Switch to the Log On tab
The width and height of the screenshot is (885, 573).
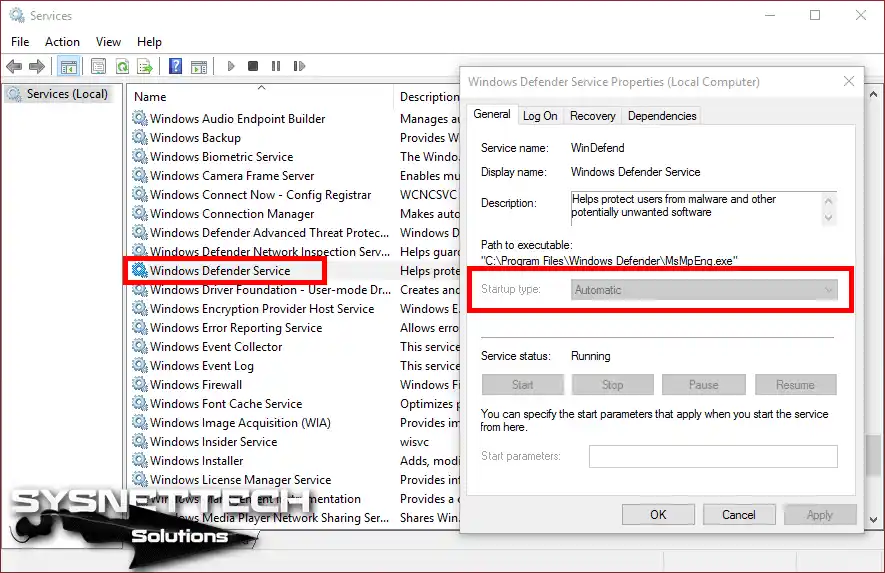(540, 116)
